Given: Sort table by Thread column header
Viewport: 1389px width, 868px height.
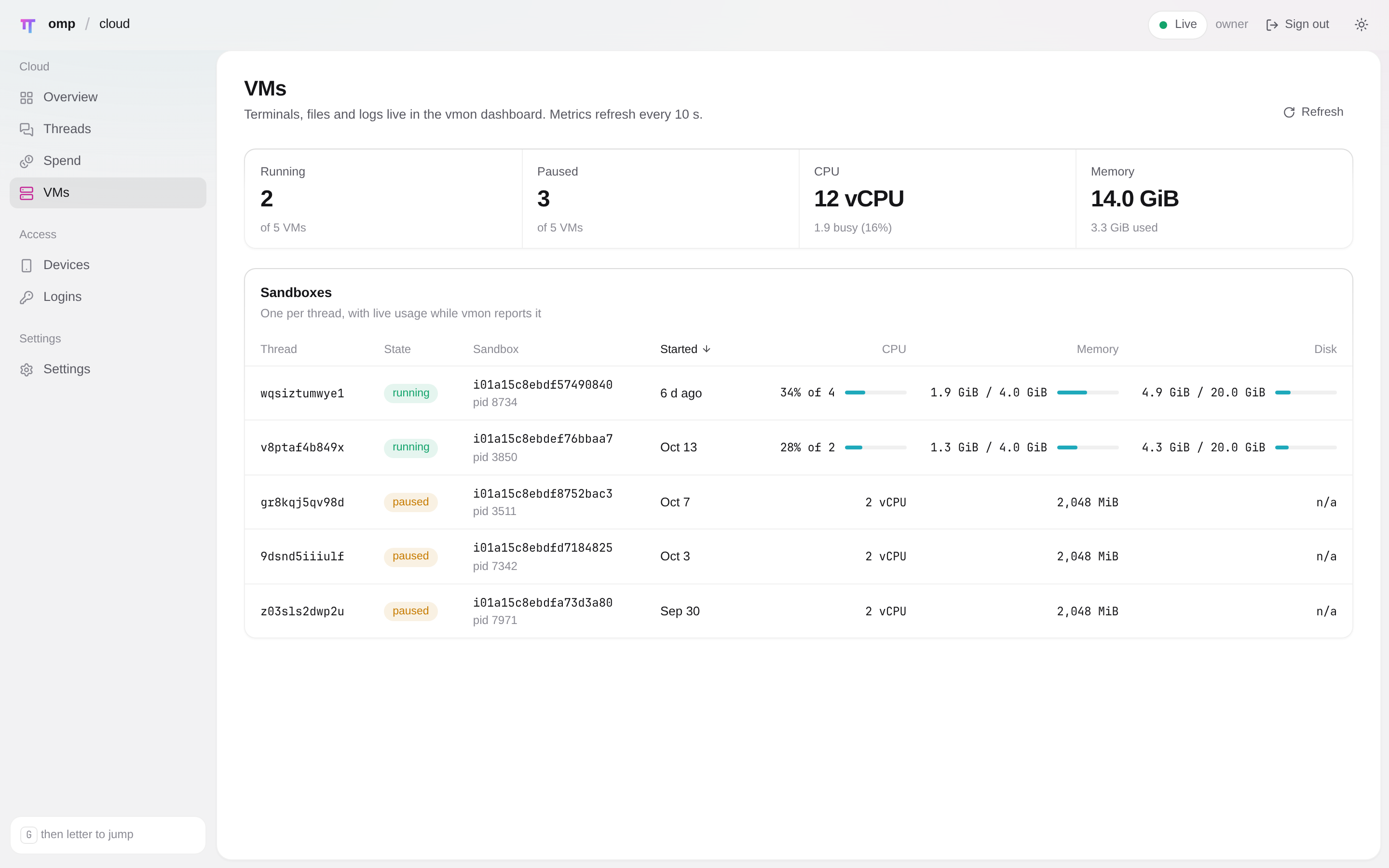Looking at the screenshot, I should pos(278,349).
